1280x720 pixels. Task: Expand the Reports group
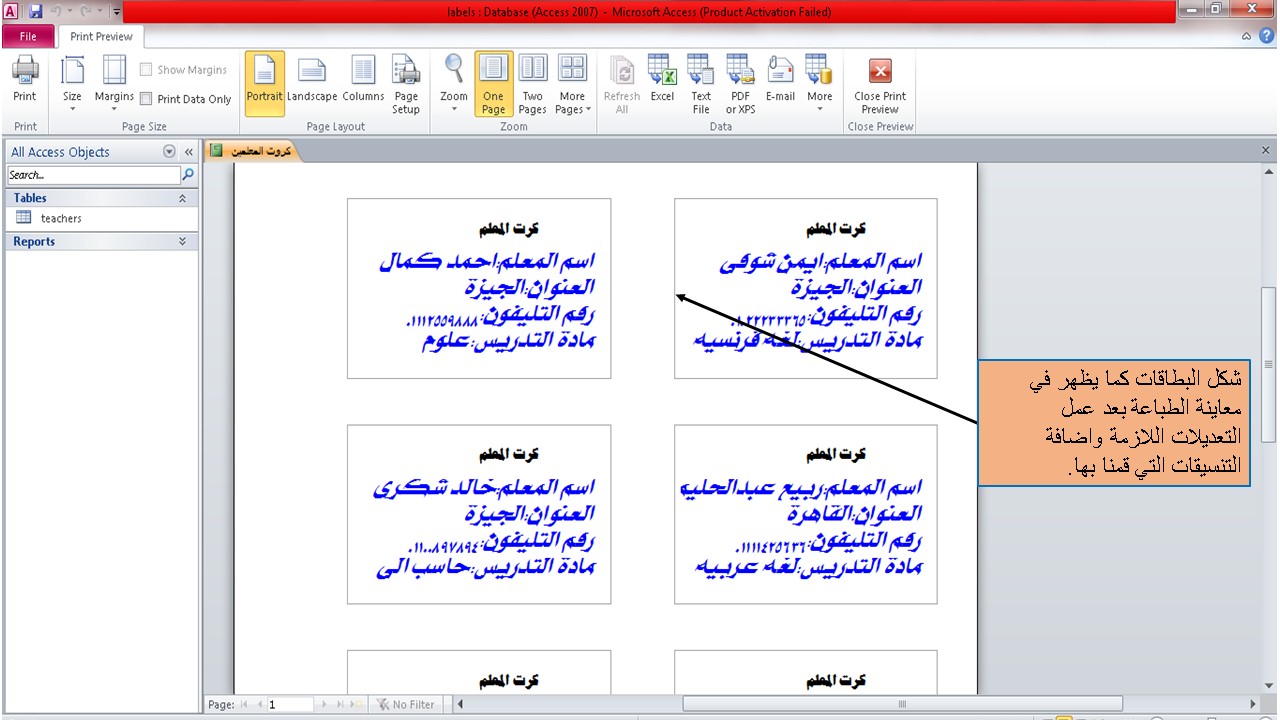coord(182,241)
